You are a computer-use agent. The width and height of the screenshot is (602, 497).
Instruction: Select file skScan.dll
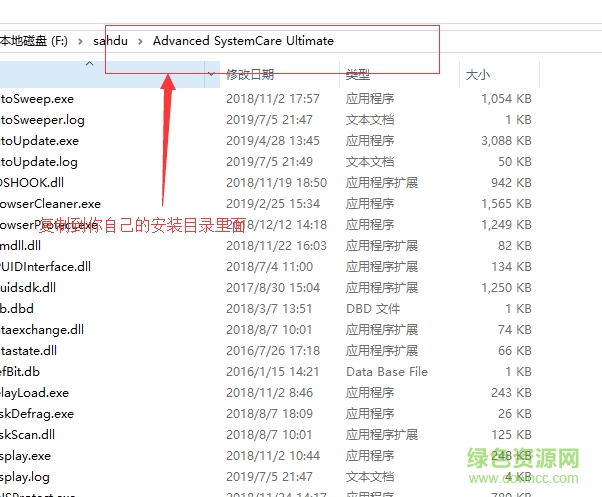coord(27,434)
